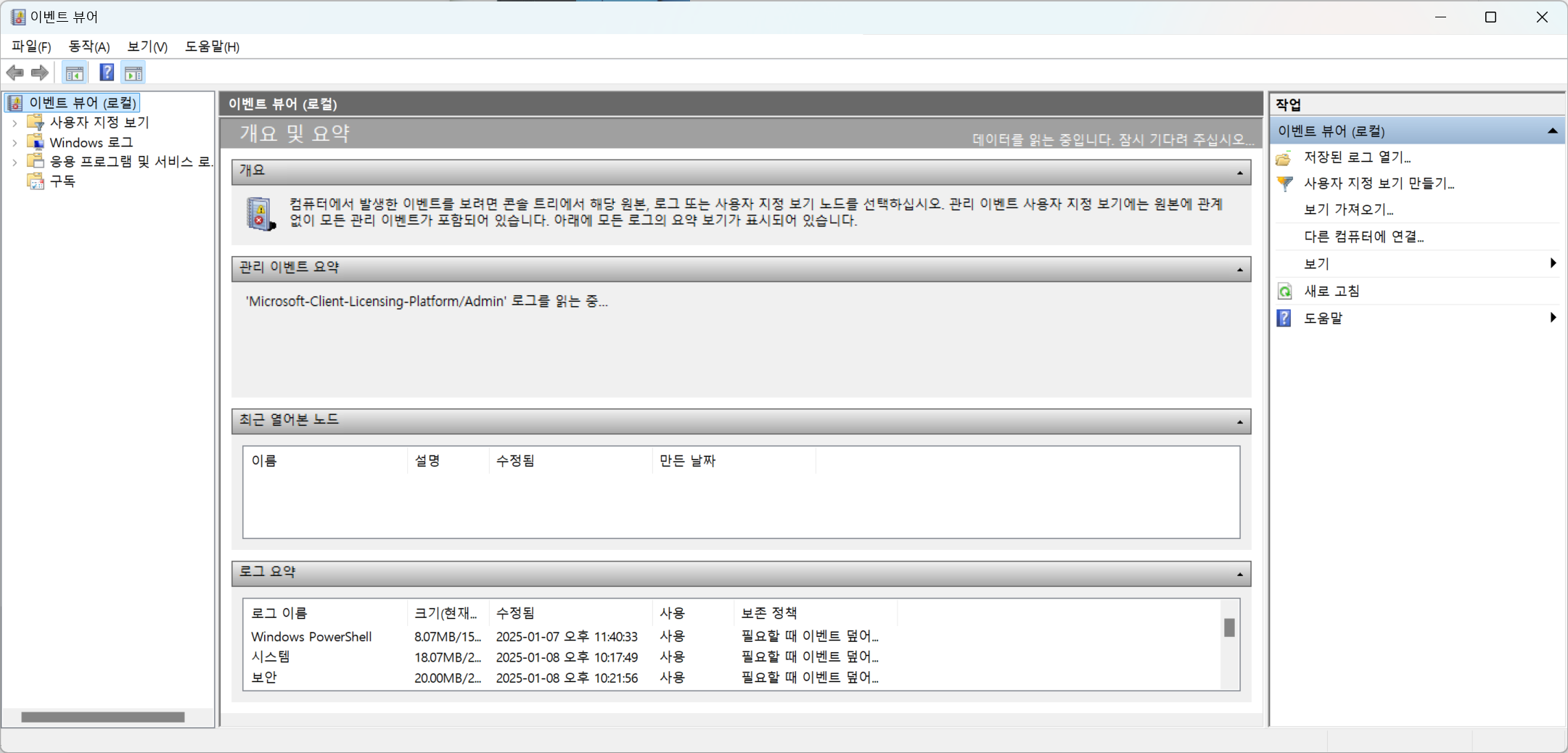The height and width of the screenshot is (753, 1568).
Task: Select 구독 in the console tree
Action: pos(62,181)
